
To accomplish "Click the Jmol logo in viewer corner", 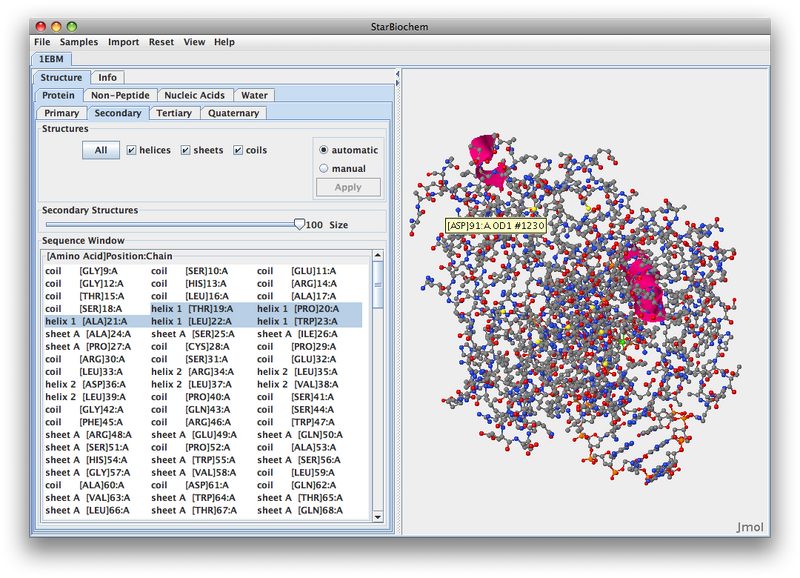I will [x=750, y=527].
